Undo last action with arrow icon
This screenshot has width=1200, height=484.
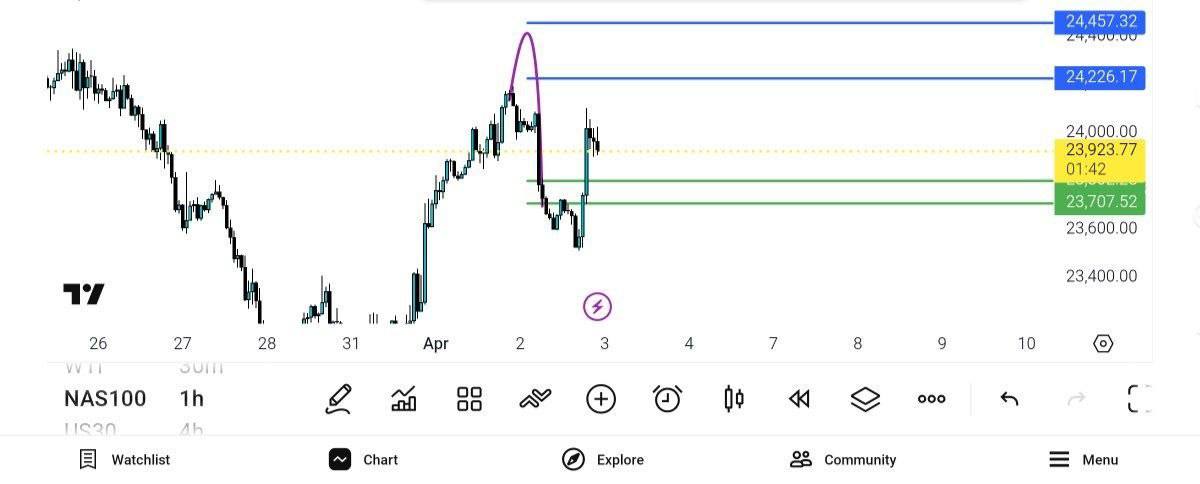[1009, 399]
